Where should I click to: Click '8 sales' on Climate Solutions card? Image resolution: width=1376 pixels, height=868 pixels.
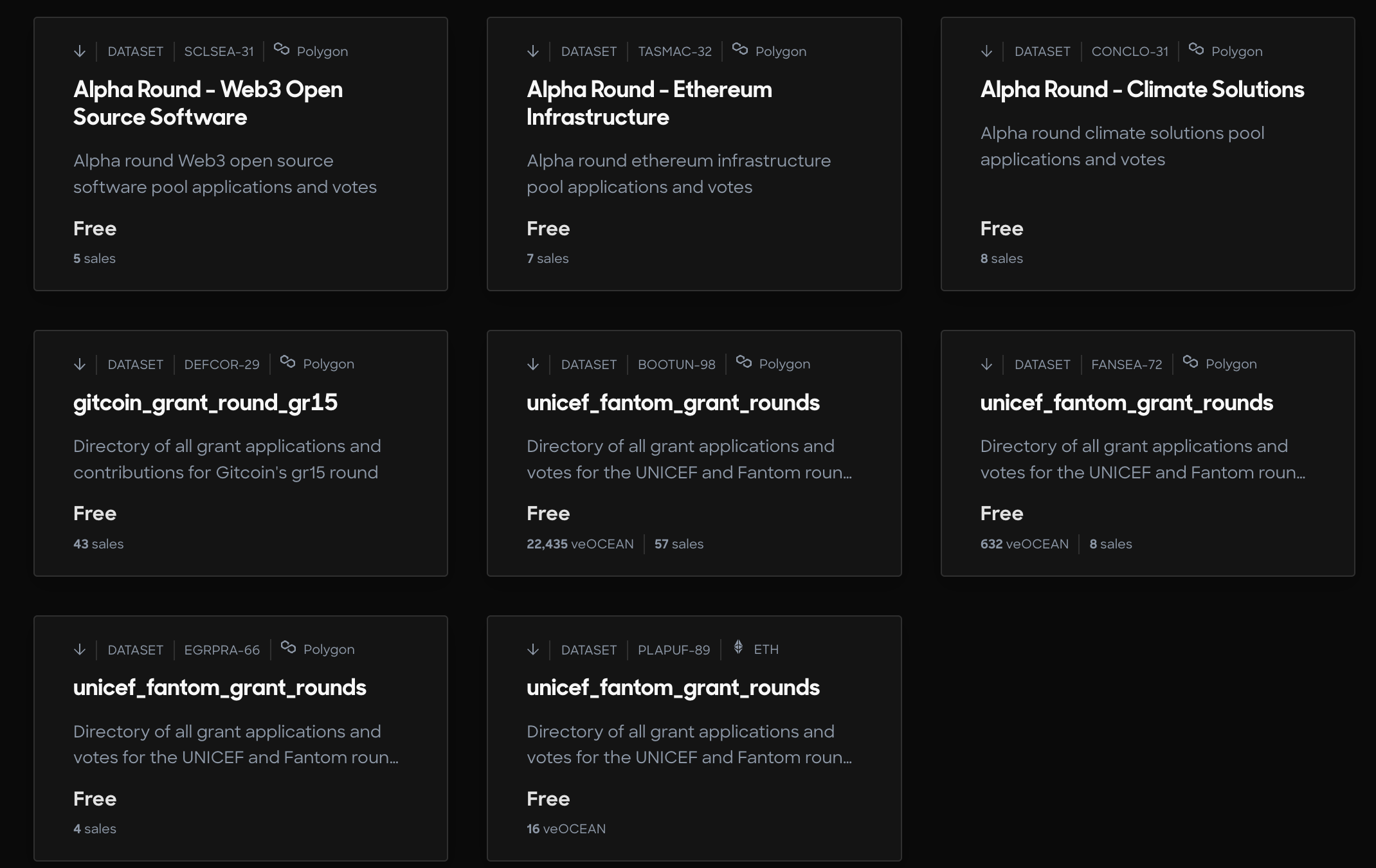coord(1002,258)
